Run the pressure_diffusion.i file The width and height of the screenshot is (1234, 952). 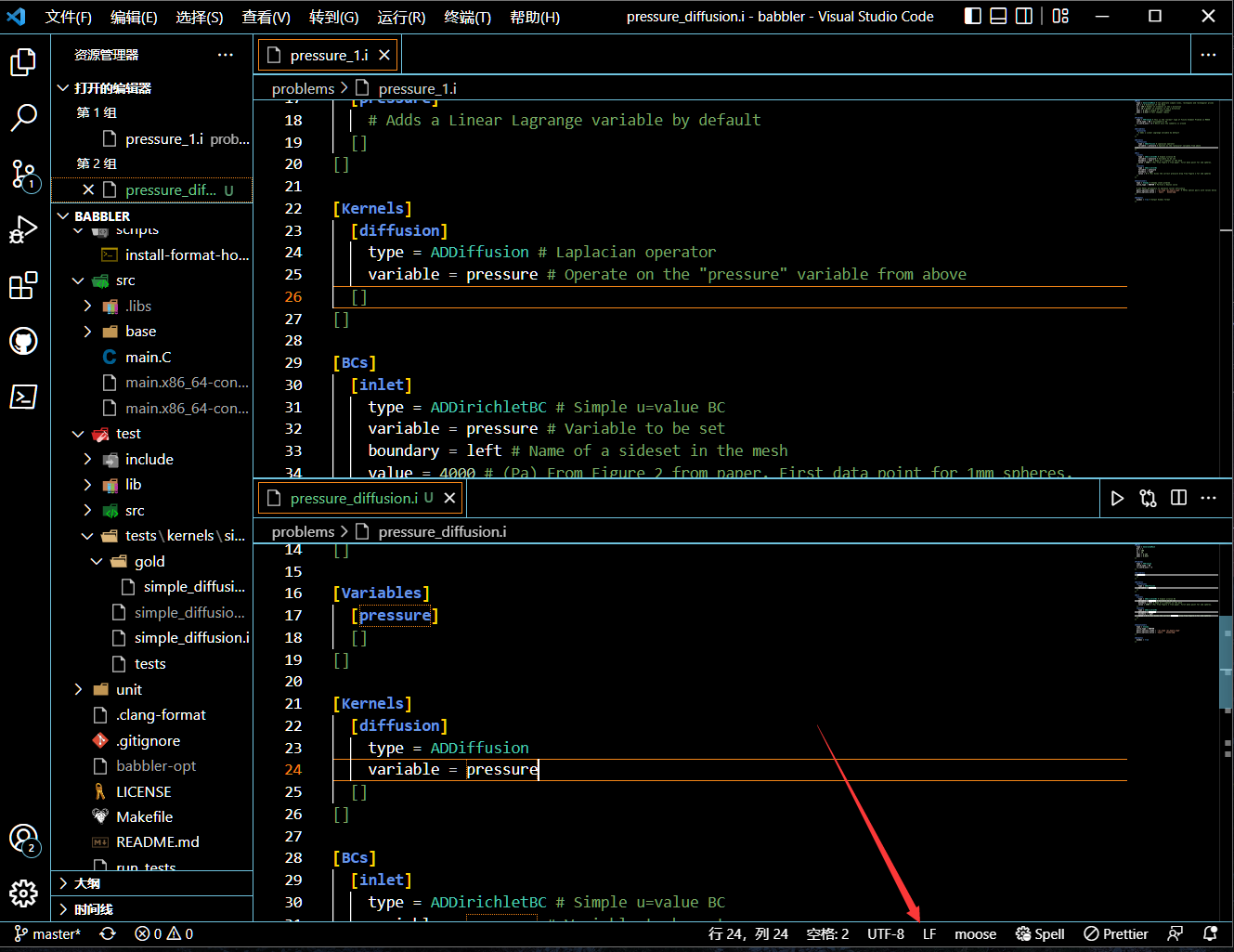[x=1117, y=498]
